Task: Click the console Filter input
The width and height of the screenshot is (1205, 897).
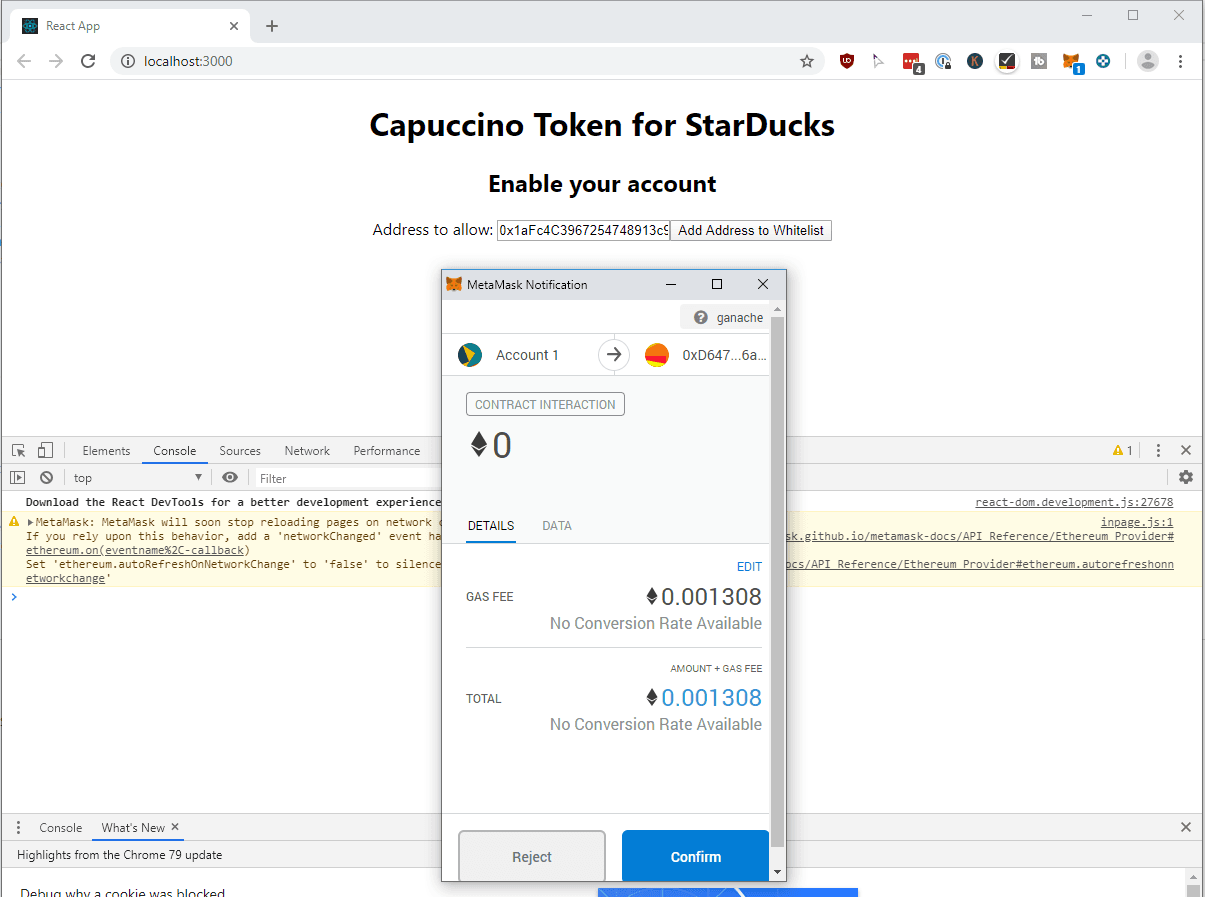Action: [348, 478]
